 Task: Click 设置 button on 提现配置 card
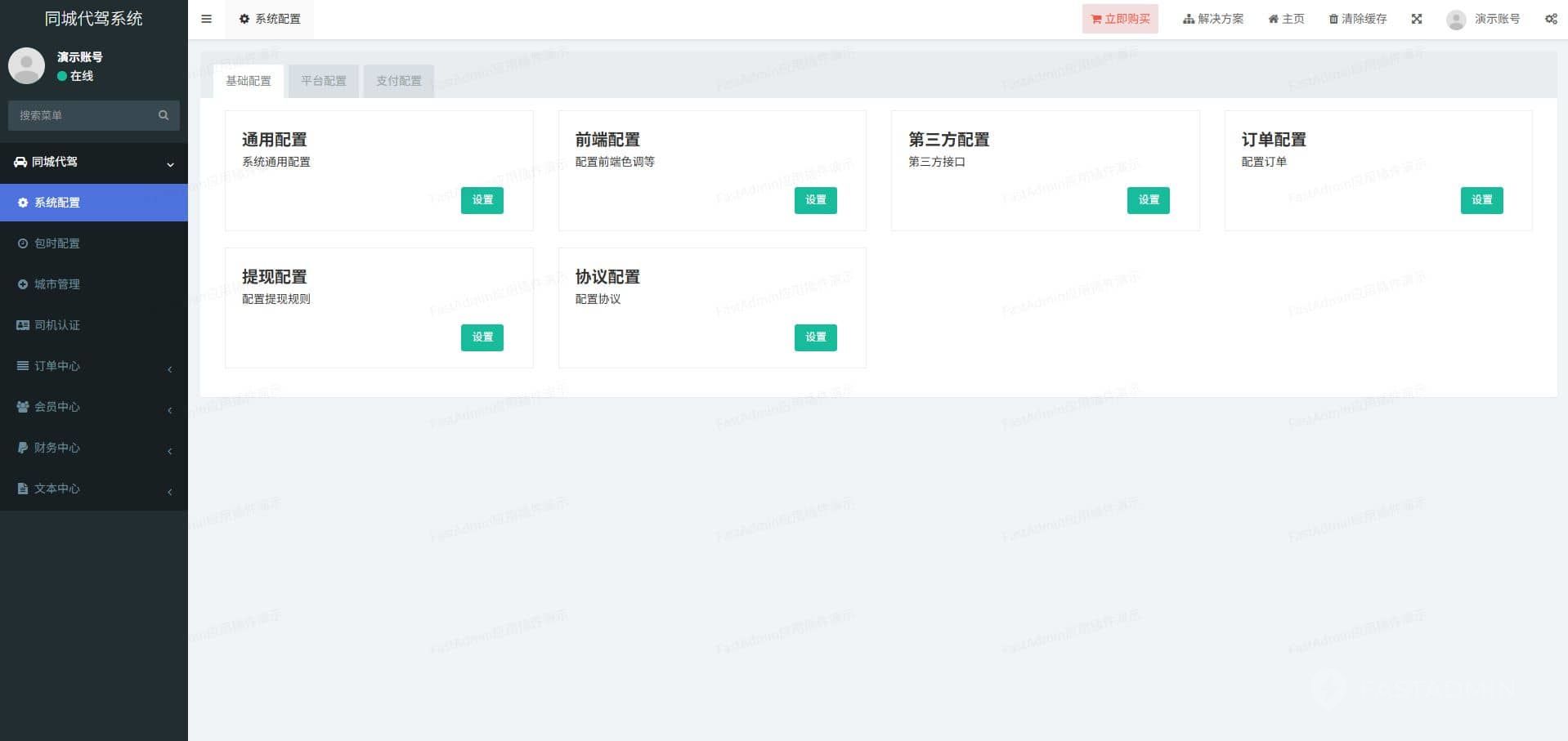click(482, 337)
